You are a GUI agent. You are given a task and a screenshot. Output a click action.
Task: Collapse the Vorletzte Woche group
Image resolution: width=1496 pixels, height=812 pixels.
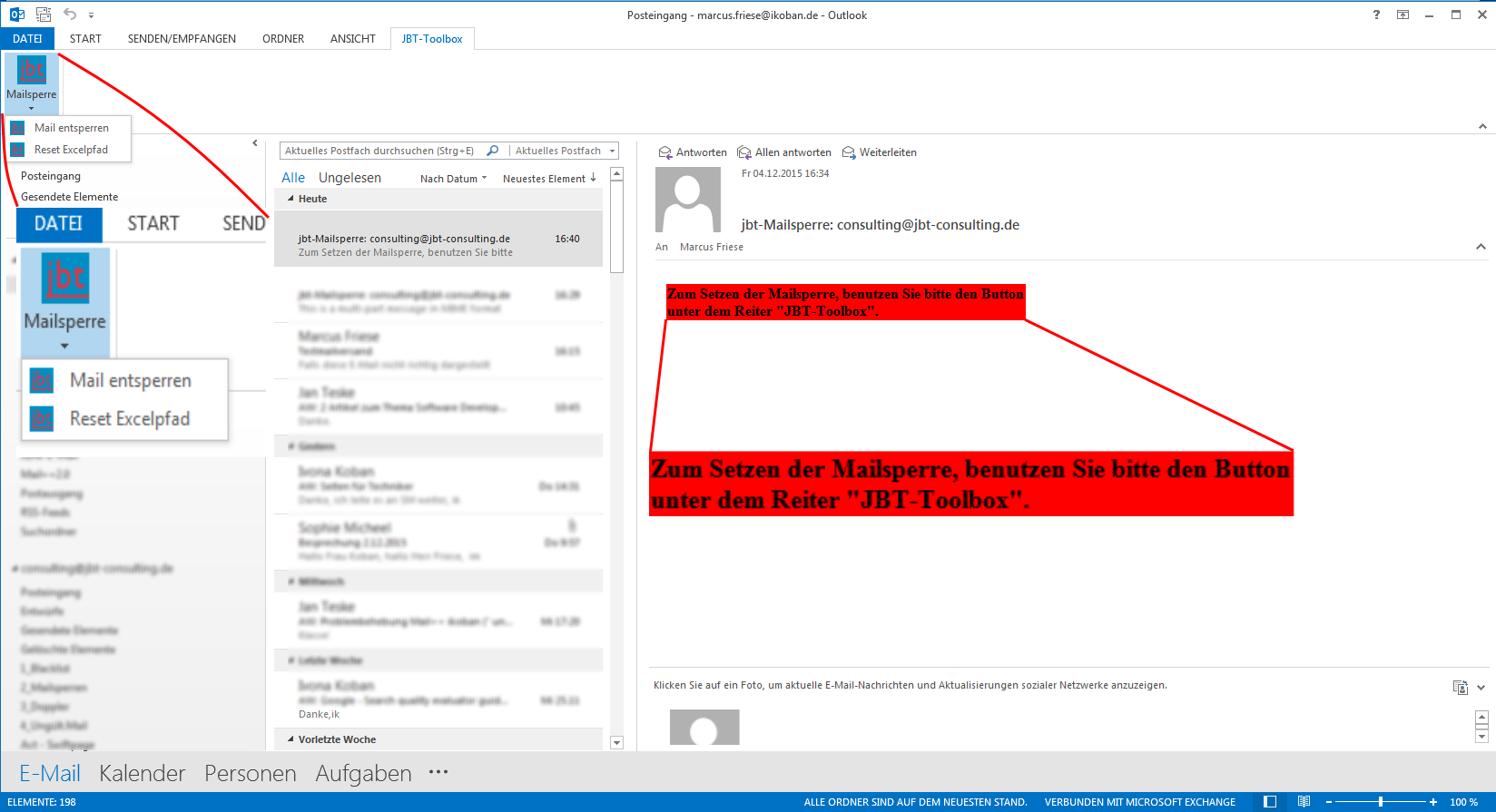(x=291, y=739)
